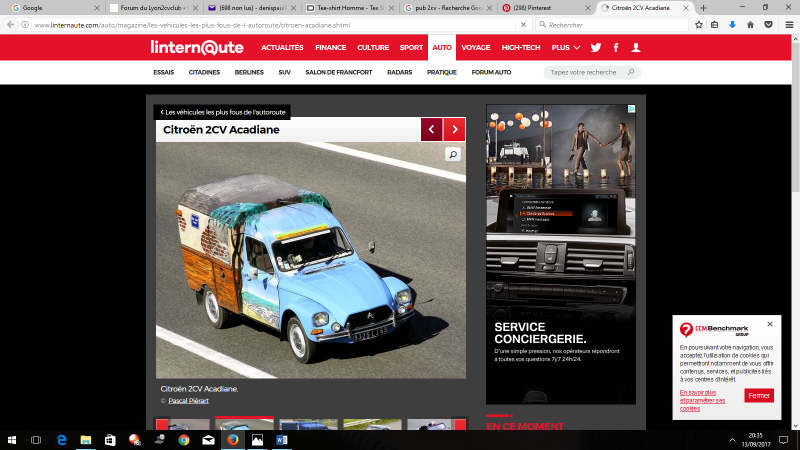
Task: Click the magnifier zoom icon on the car photo
Action: (453, 154)
